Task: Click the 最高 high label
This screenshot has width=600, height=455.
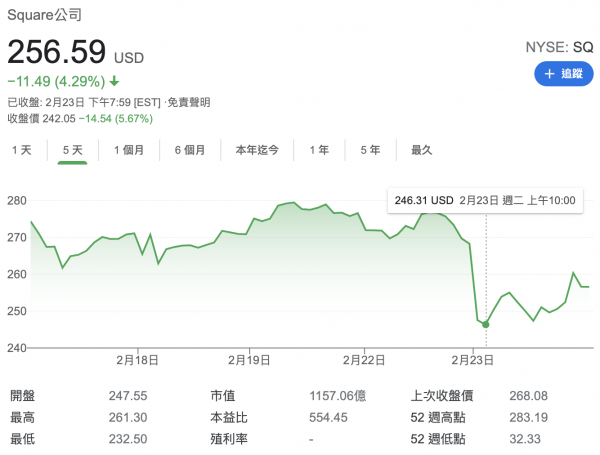Action: point(23,417)
